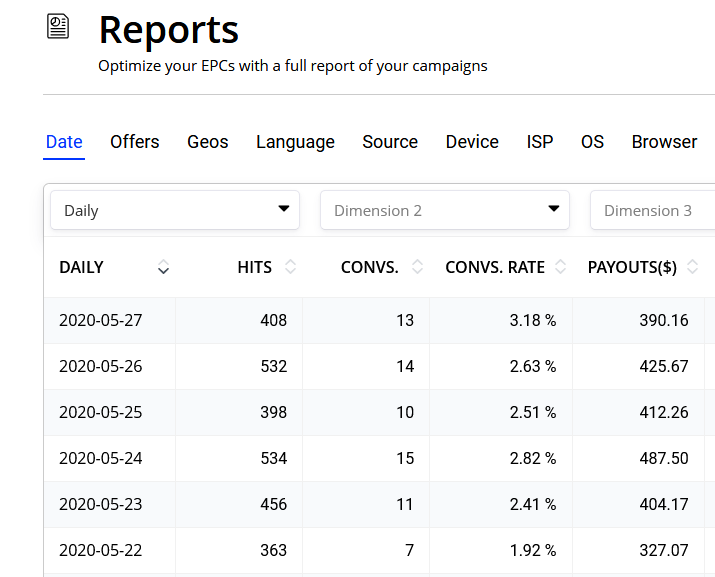The image size is (715, 577).
Task: Open the Daily dimension dropdown
Action: (x=175, y=210)
